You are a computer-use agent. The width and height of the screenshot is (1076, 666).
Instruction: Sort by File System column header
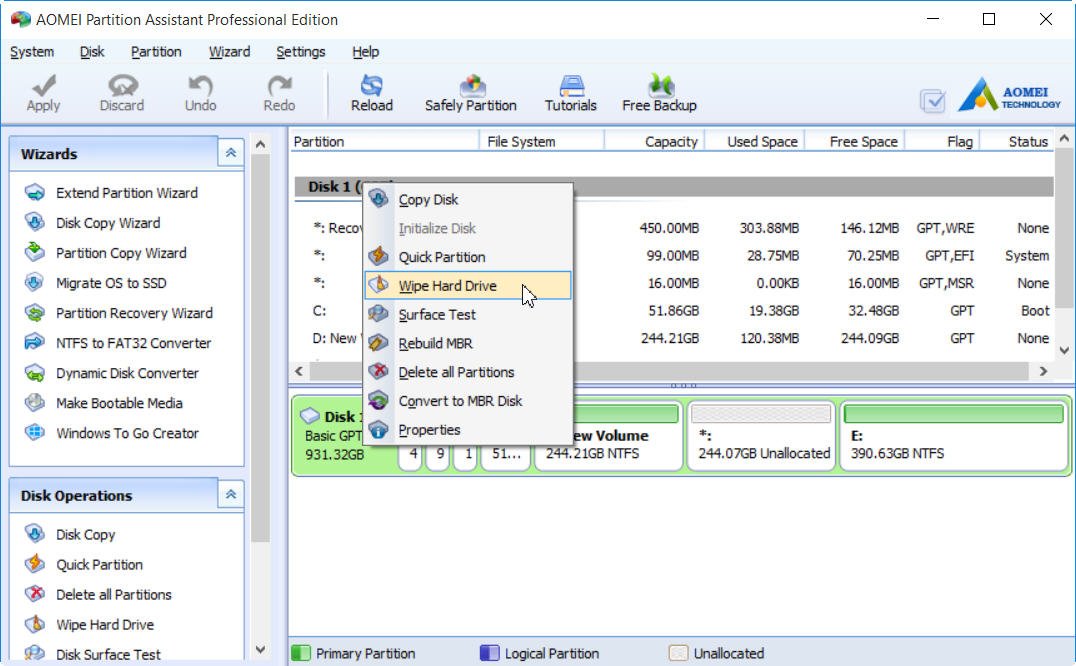click(x=542, y=141)
